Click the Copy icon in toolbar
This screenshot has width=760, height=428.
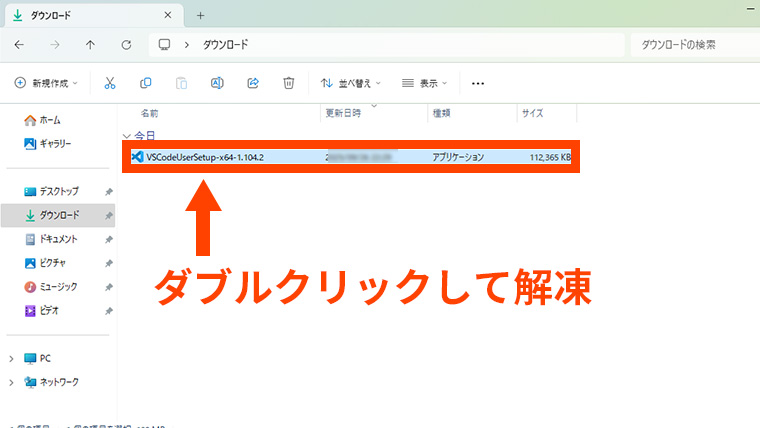pos(146,83)
